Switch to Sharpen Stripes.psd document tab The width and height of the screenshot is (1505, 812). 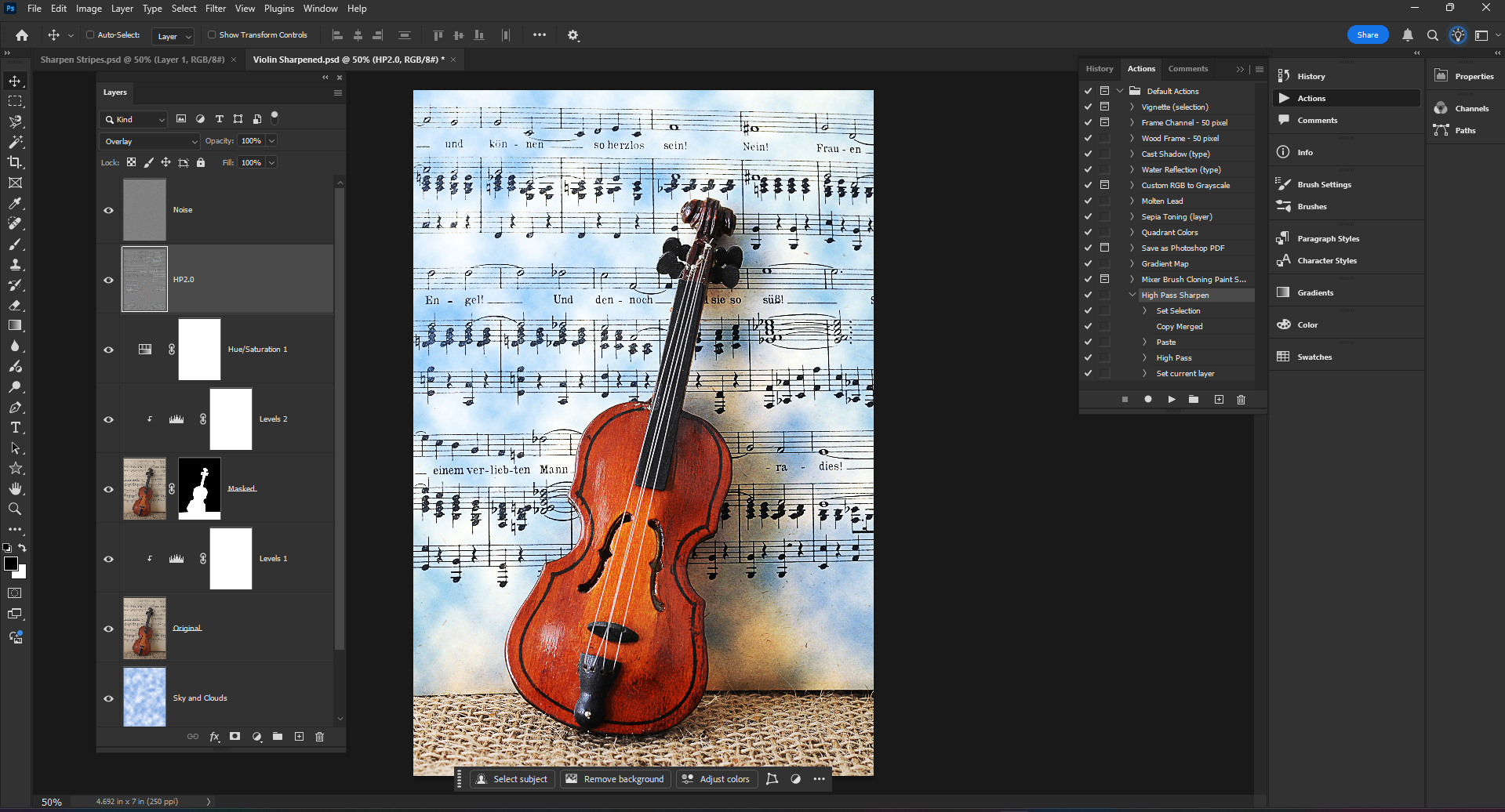pos(132,60)
